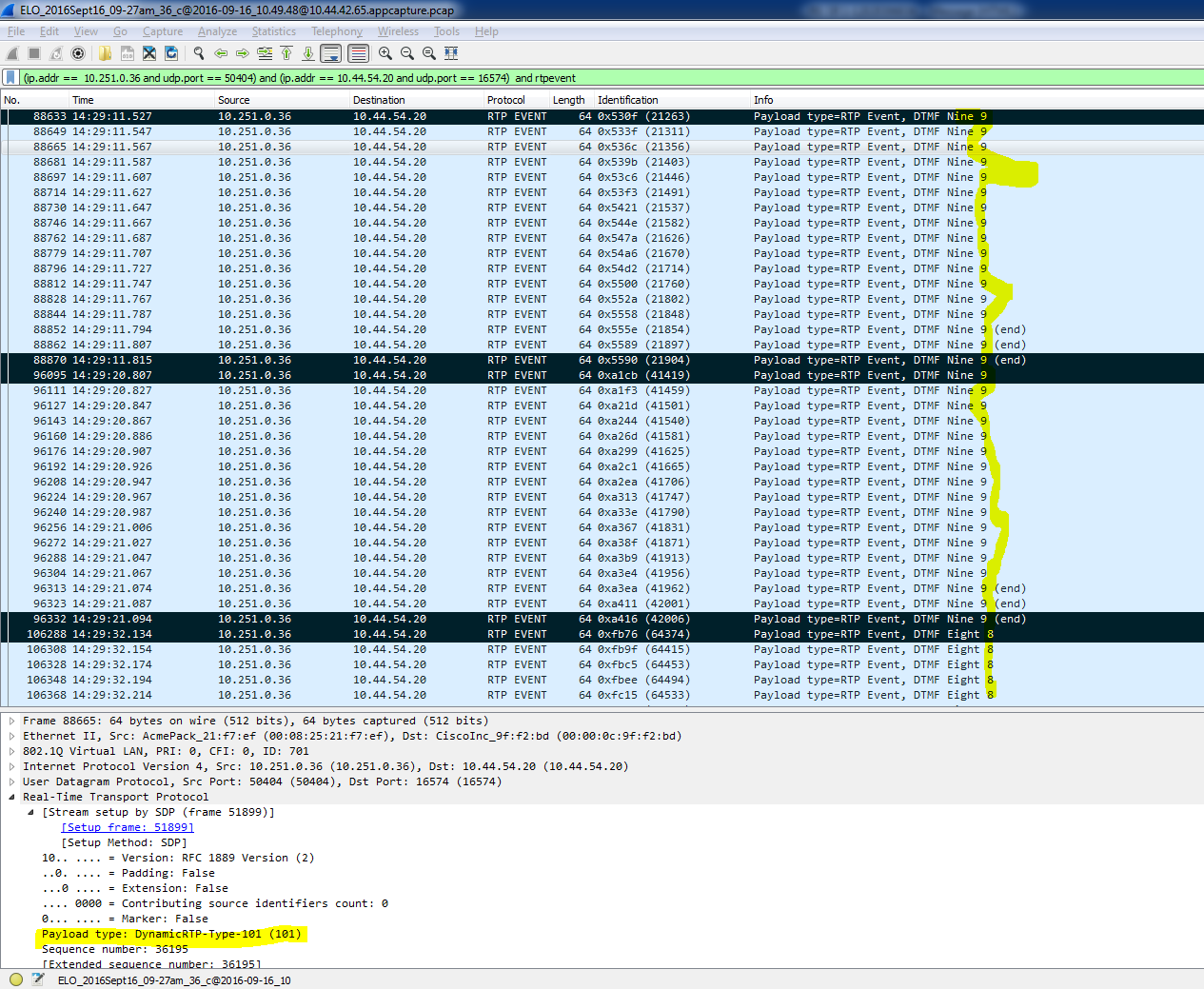Open the Help menu
The width and height of the screenshot is (1204, 989).
[x=486, y=31]
